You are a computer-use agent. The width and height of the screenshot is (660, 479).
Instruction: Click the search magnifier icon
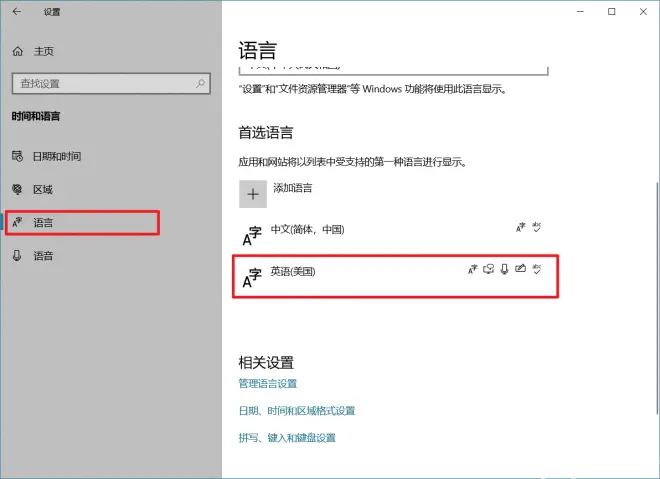coord(200,83)
